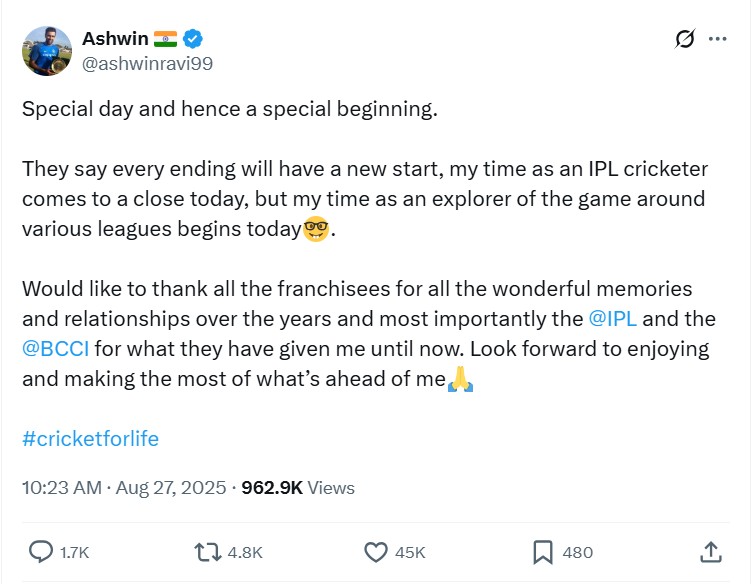Viewport: 752px width, 584px height.
Task: Open the share arrow menu
Action: tap(710, 552)
